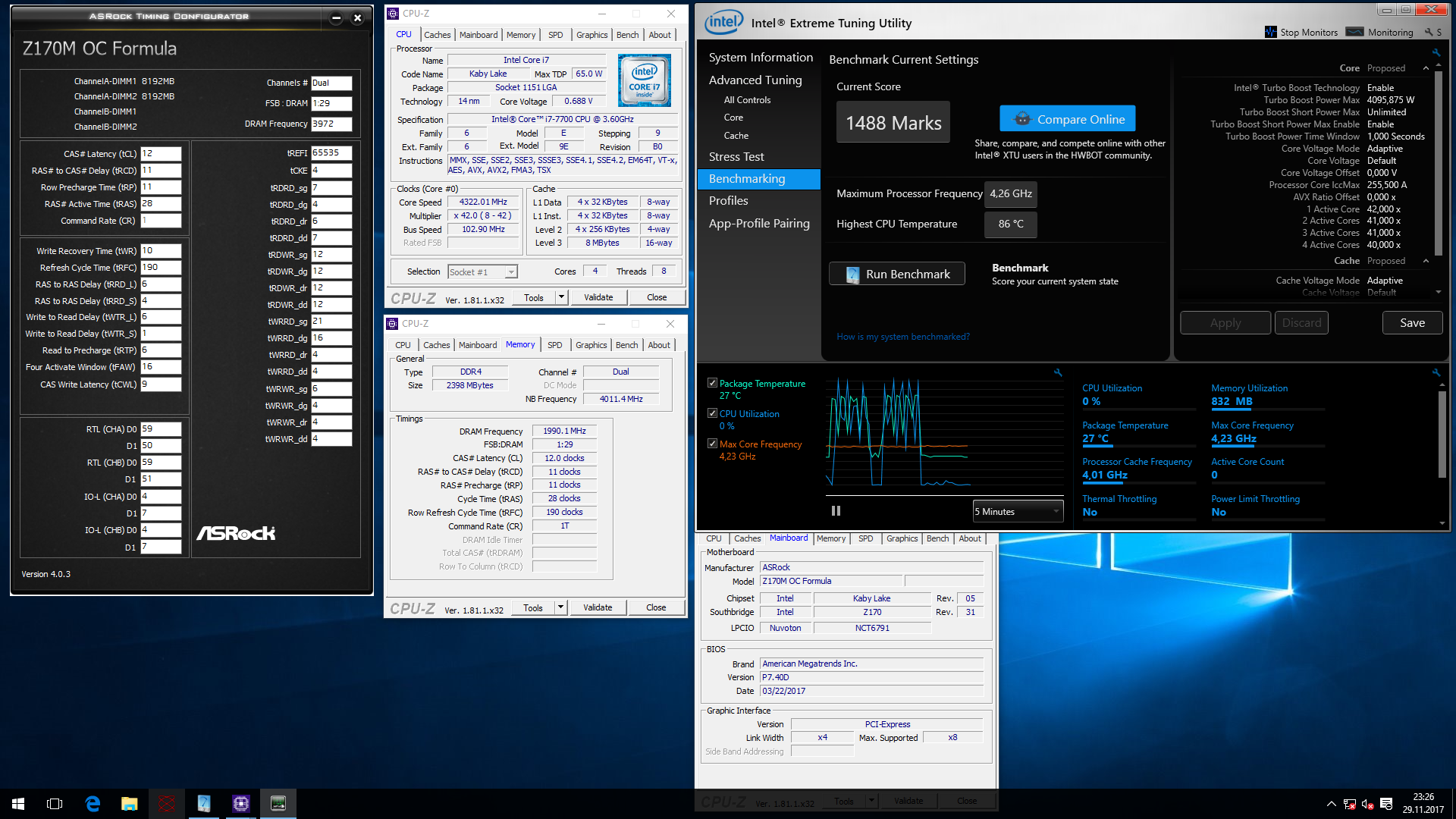
Task: Switch to Intel XTU taskbar icon
Action: click(x=204, y=804)
